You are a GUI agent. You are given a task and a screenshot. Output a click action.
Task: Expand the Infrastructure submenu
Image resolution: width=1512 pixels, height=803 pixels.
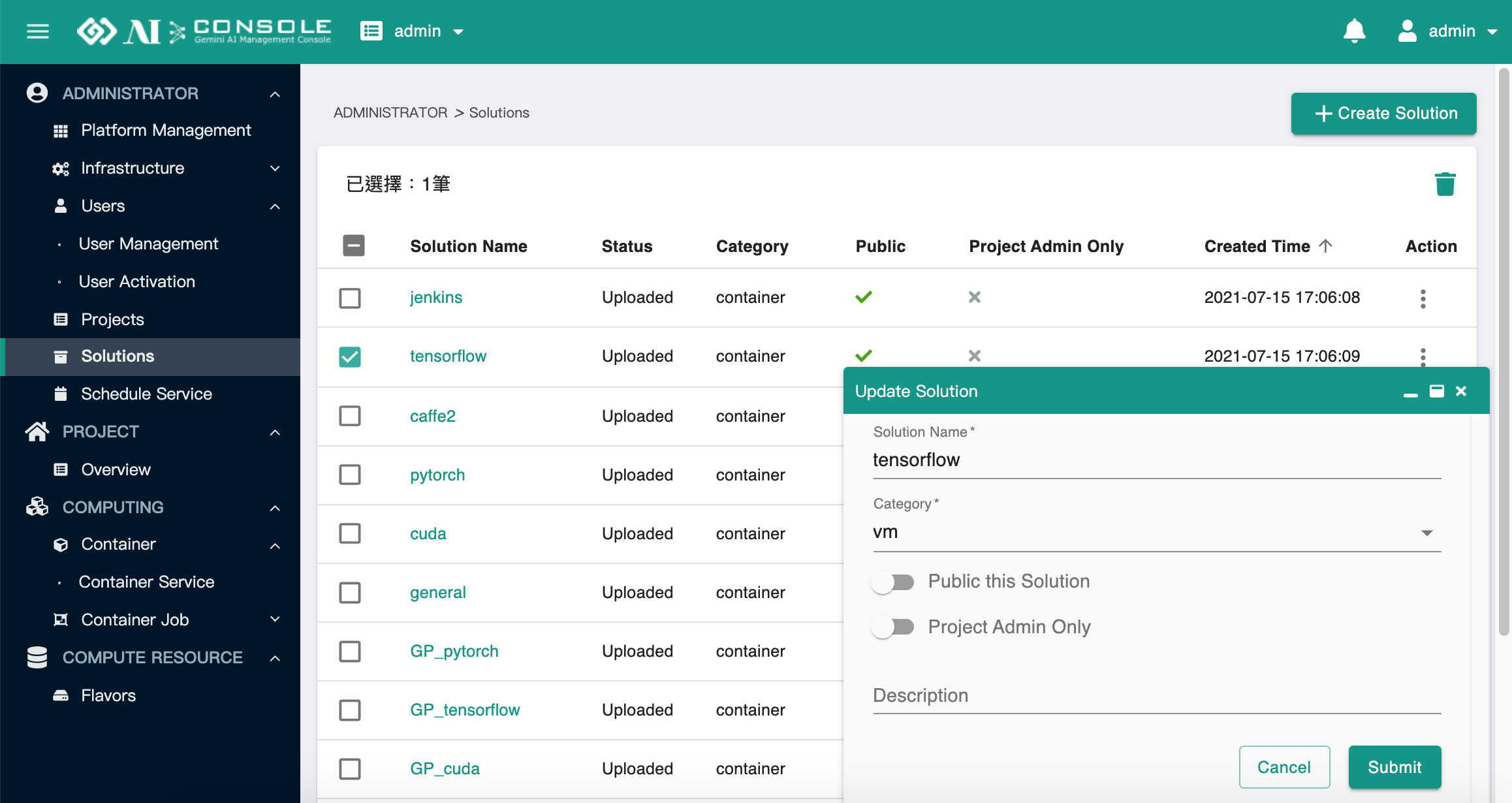(275, 168)
